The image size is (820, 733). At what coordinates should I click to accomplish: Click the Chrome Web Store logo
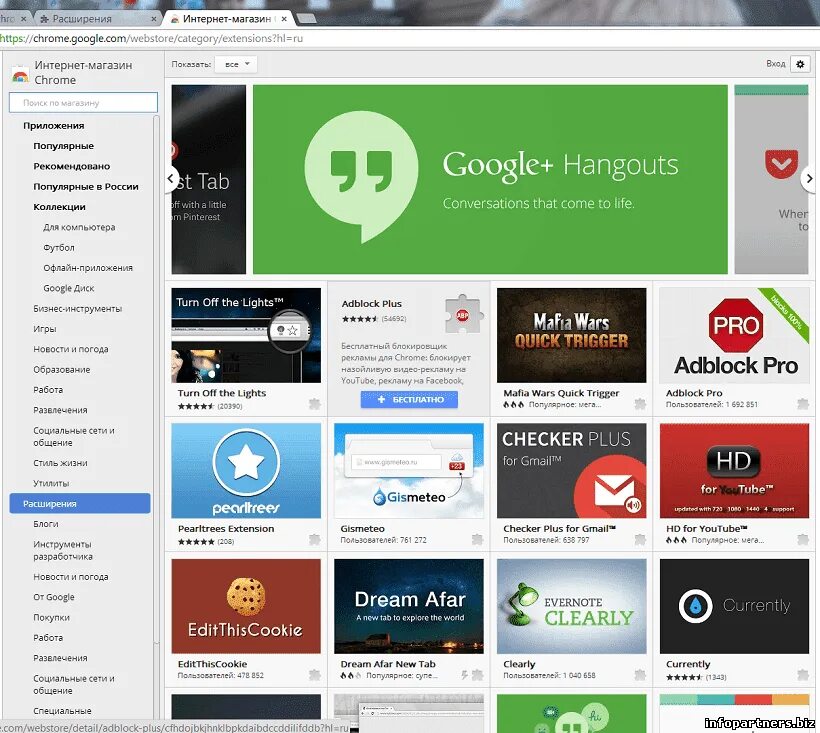[x=20, y=74]
